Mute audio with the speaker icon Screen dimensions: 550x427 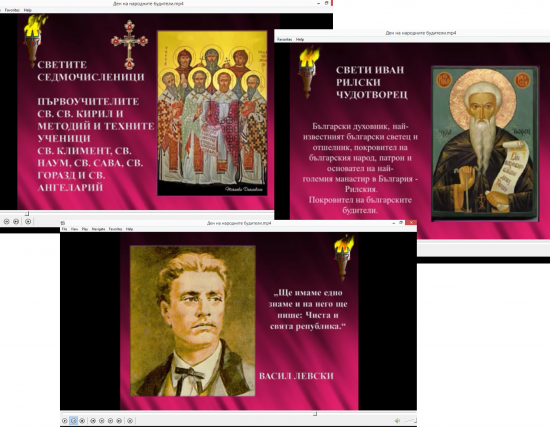click(397, 420)
